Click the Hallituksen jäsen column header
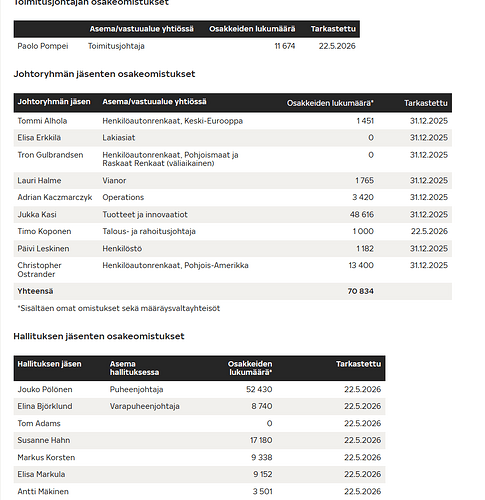Screen dimensions: 485x500 (49, 364)
